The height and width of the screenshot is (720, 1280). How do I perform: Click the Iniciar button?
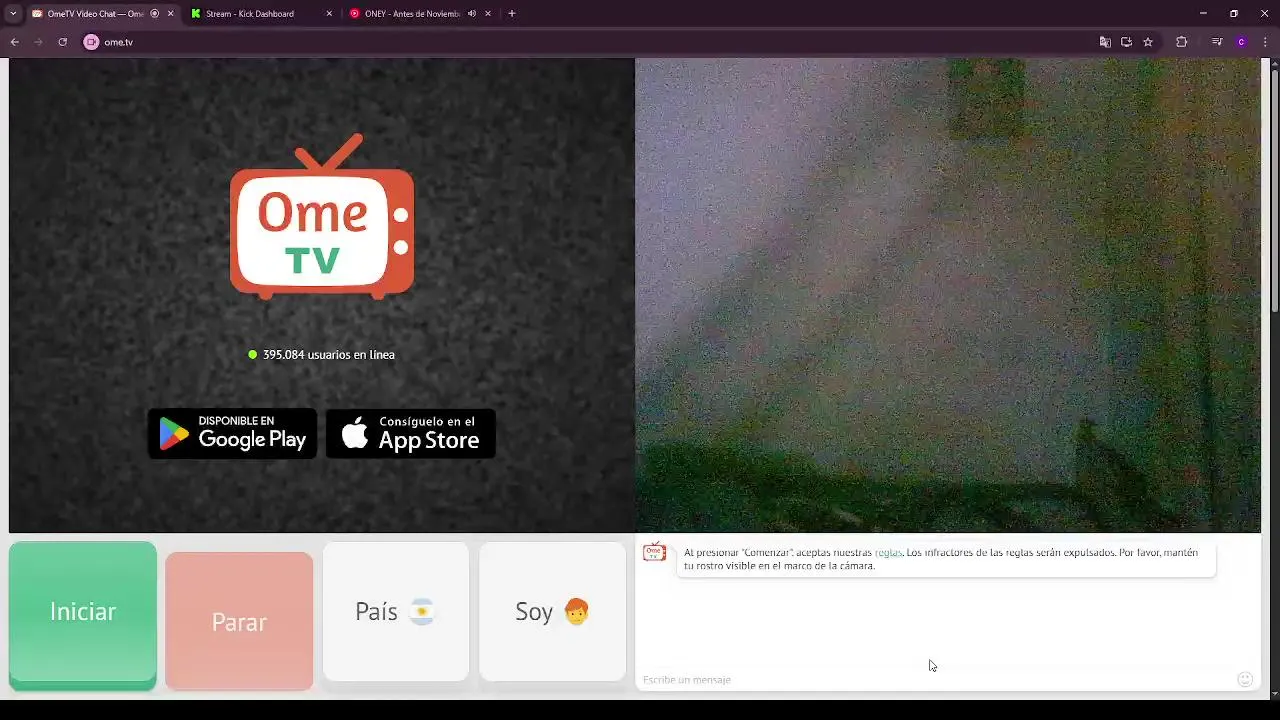click(83, 615)
